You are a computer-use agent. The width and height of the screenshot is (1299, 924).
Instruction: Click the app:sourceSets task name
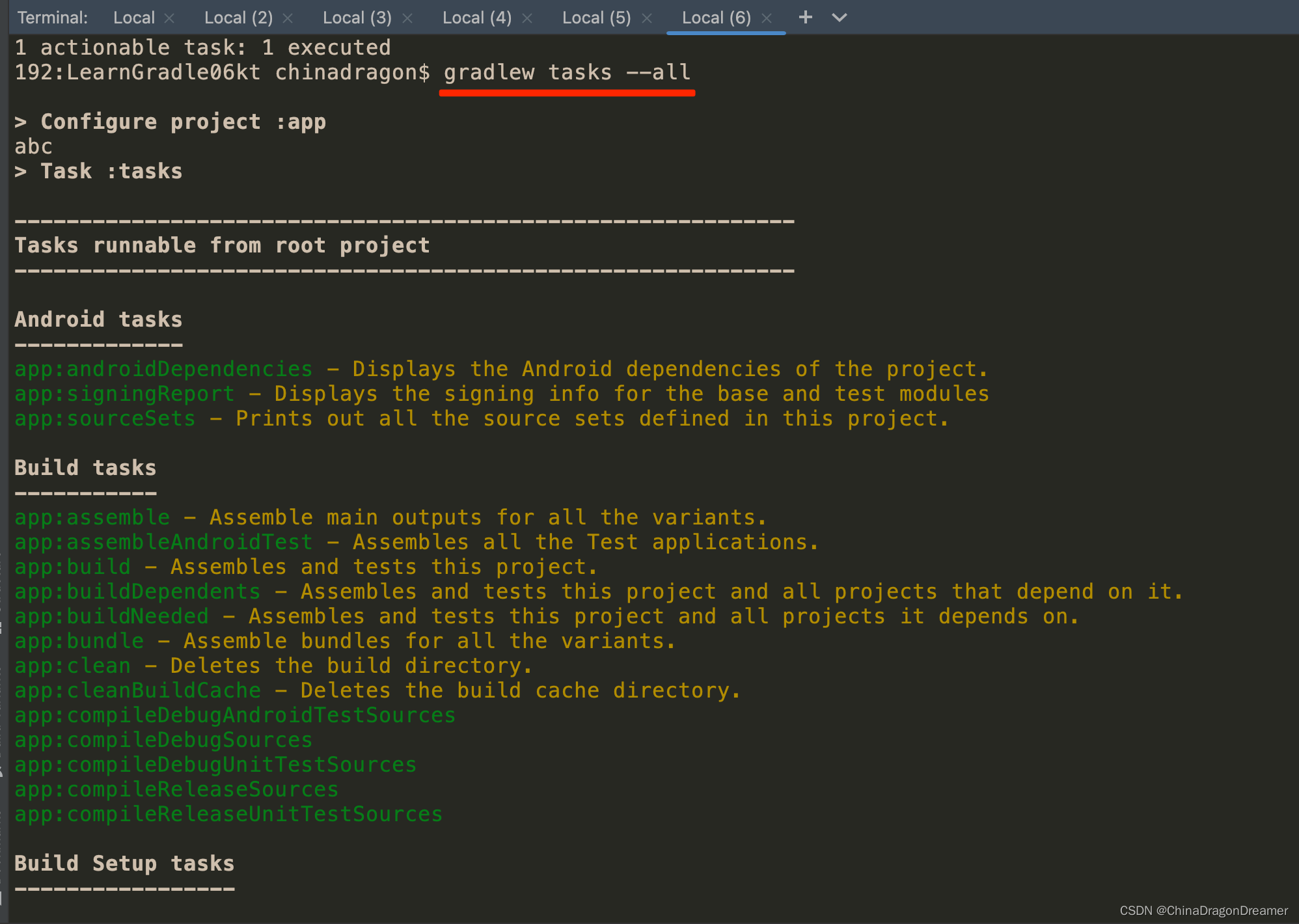[x=105, y=418]
